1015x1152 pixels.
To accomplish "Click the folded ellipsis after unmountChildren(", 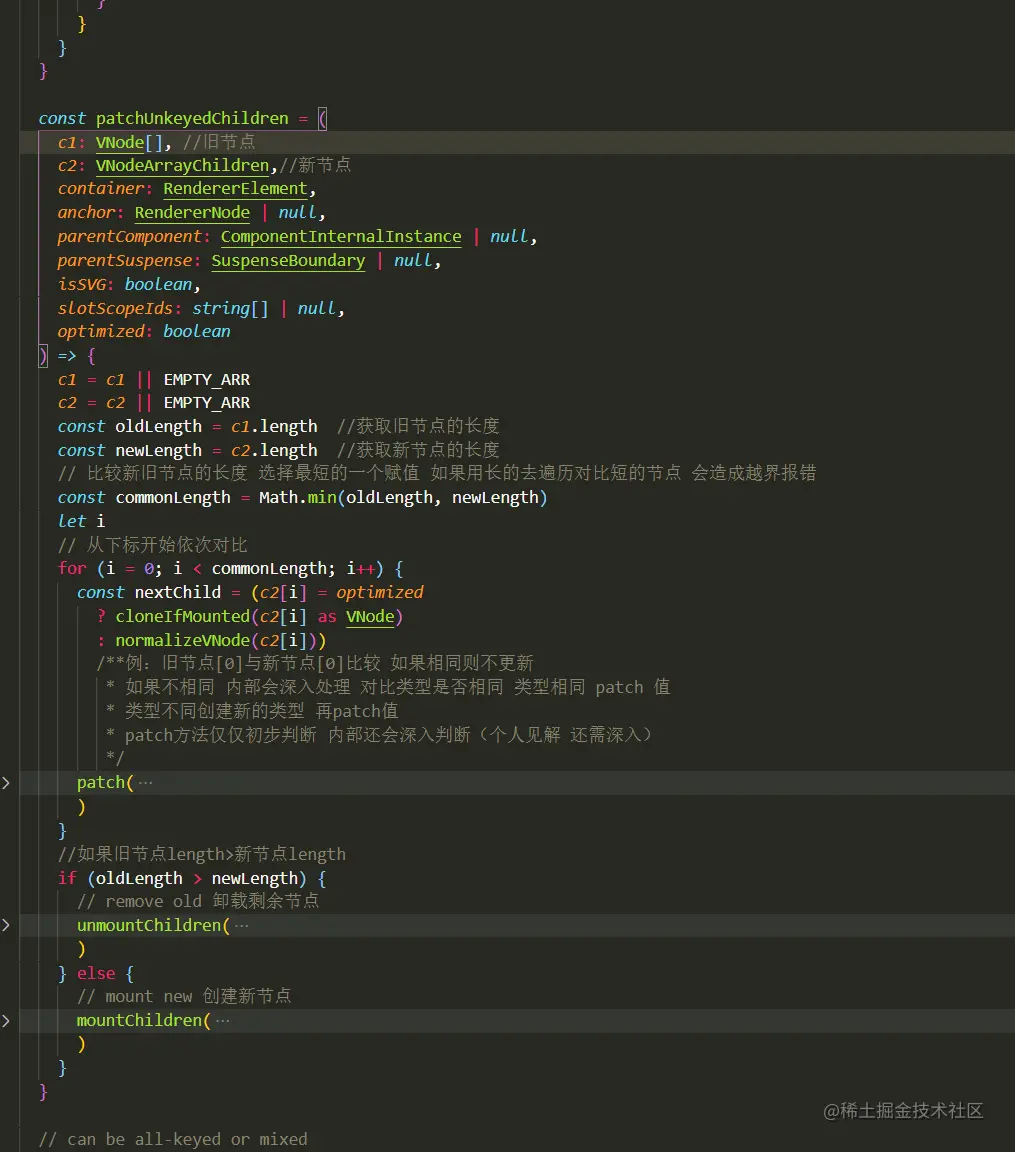I will pyautogui.click(x=242, y=926).
